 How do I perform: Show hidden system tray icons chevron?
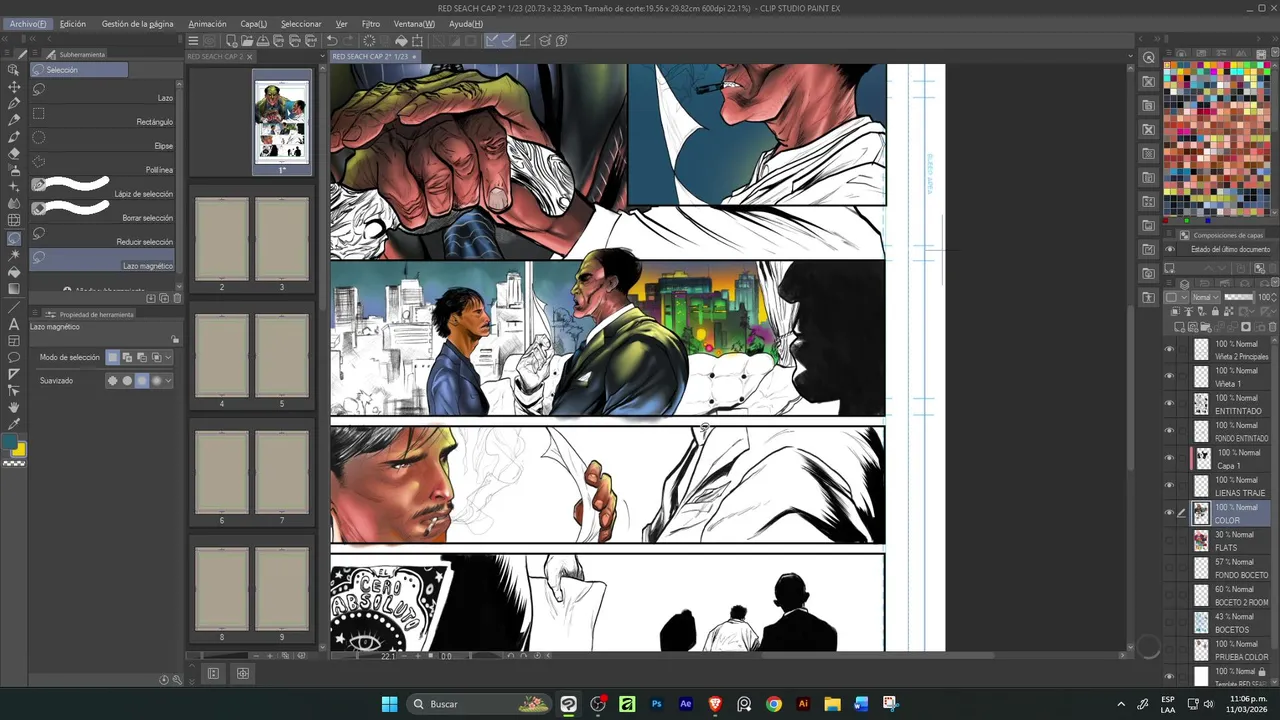pos(1120,704)
